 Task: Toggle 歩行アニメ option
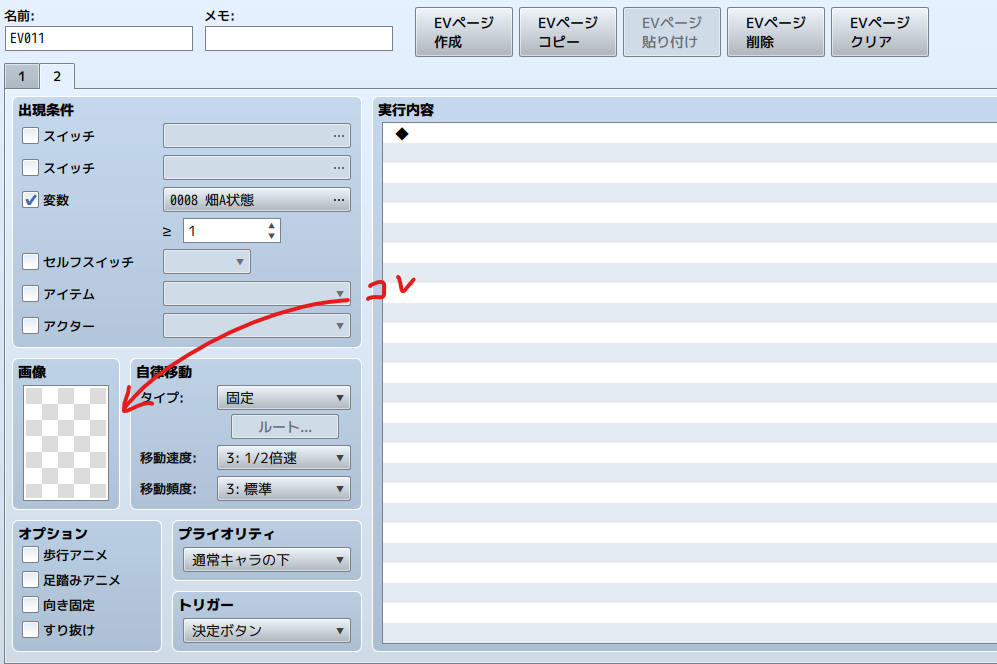click(x=31, y=555)
